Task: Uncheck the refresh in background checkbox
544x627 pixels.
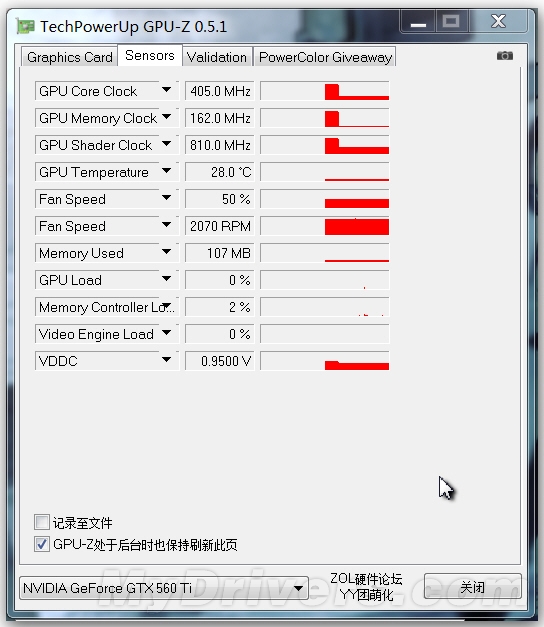Action: click(42, 544)
